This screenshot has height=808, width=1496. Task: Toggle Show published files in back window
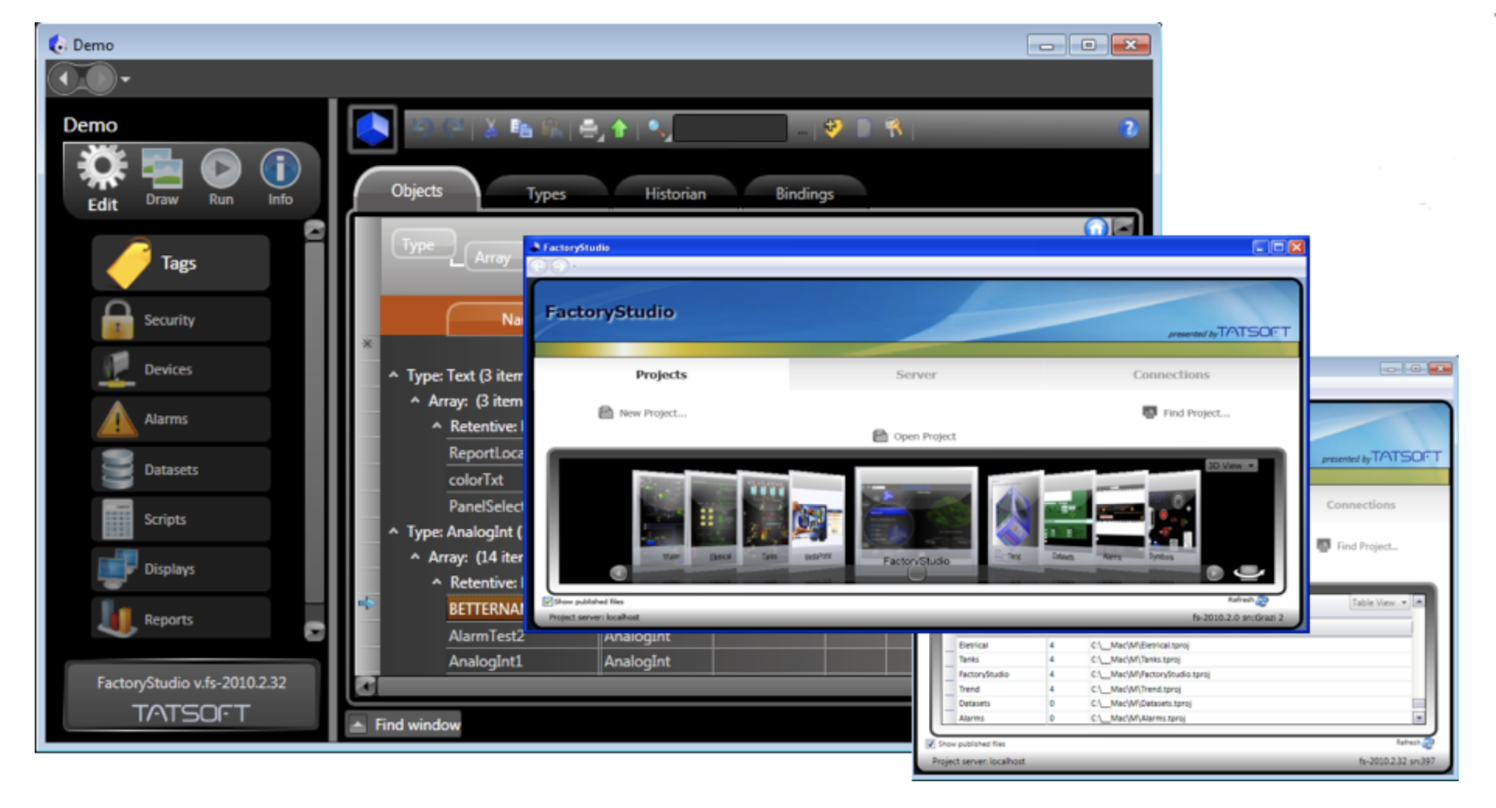(932, 744)
